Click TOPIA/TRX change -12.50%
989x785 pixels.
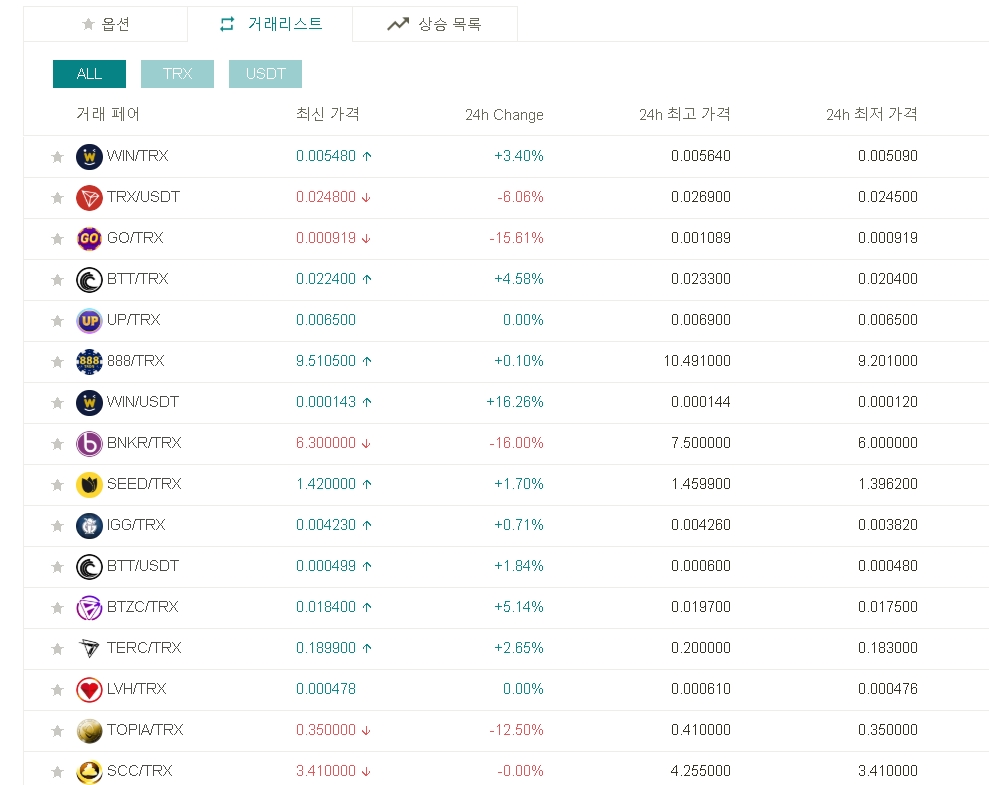pos(516,730)
